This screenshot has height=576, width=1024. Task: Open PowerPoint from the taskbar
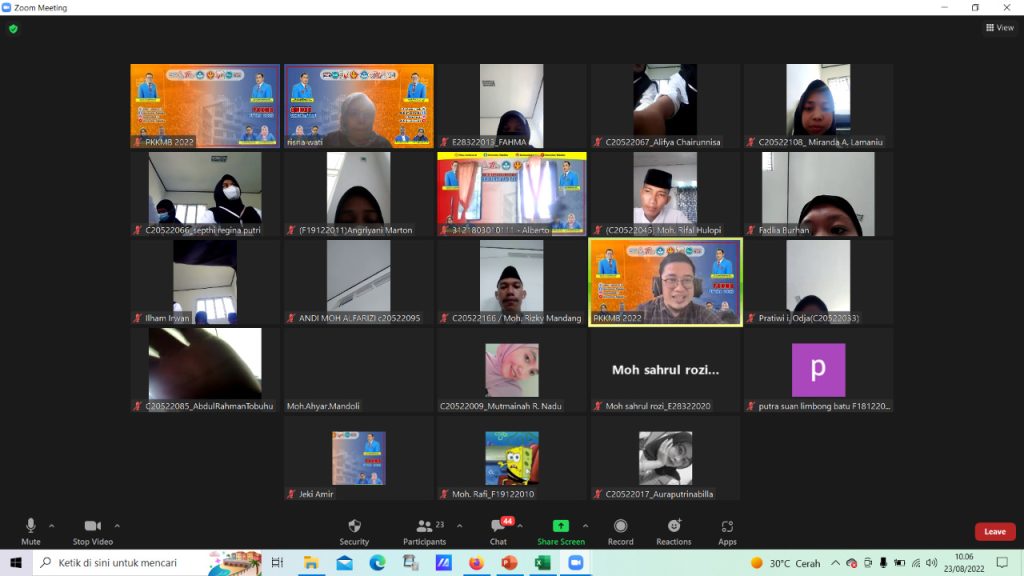(x=508, y=563)
